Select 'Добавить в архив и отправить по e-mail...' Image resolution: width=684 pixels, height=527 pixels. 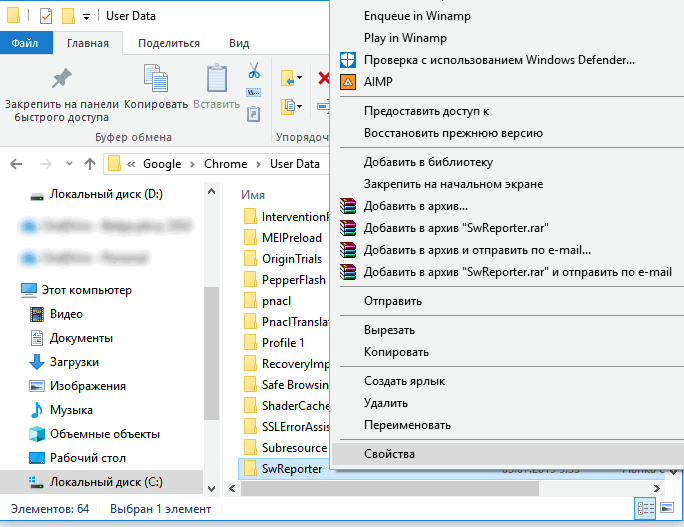(477, 250)
